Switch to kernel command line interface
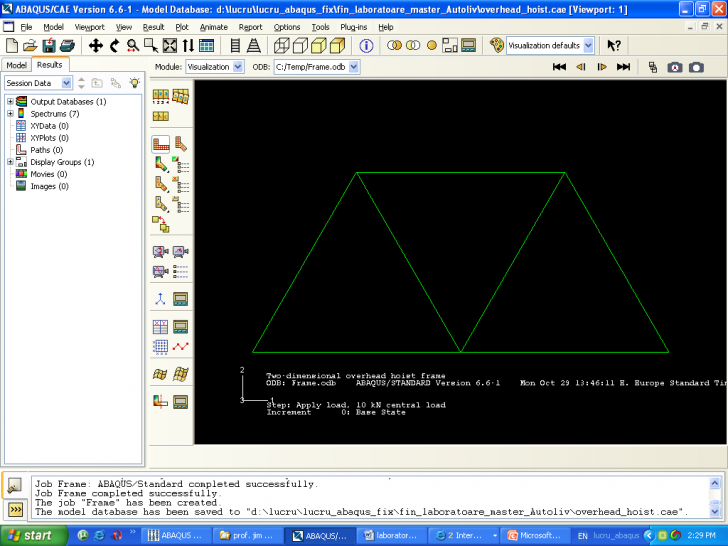 (15, 509)
